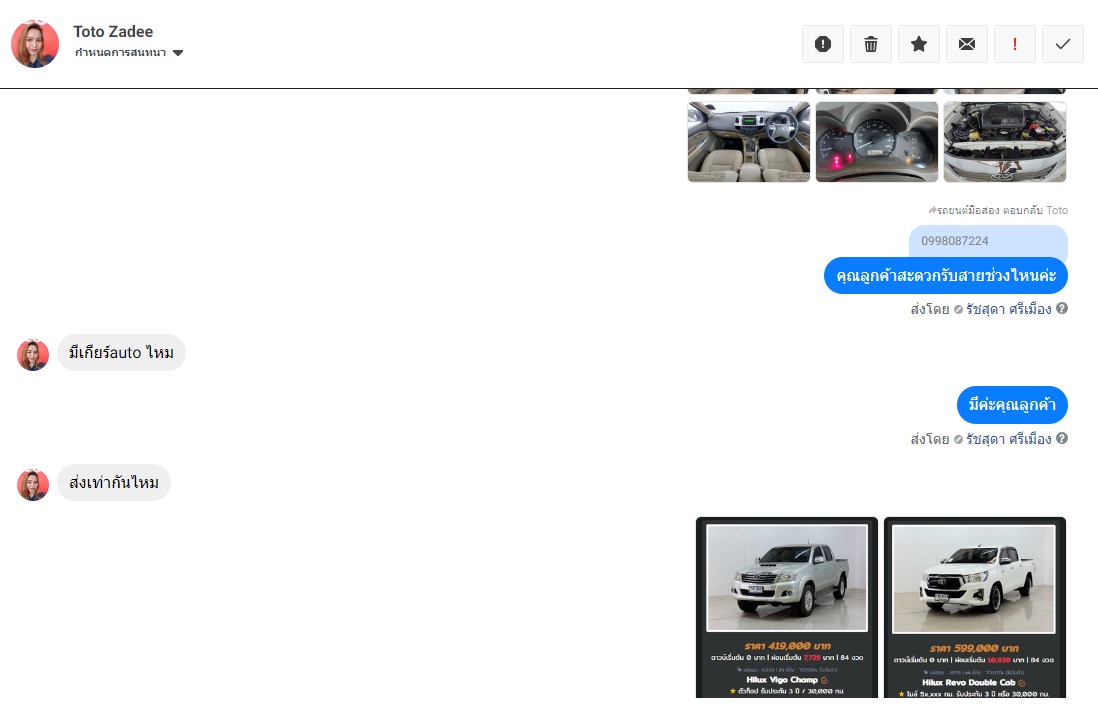Open the car interior dashboard photo
The height and width of the screenshot is (710, 1098).
pos(749,142)
